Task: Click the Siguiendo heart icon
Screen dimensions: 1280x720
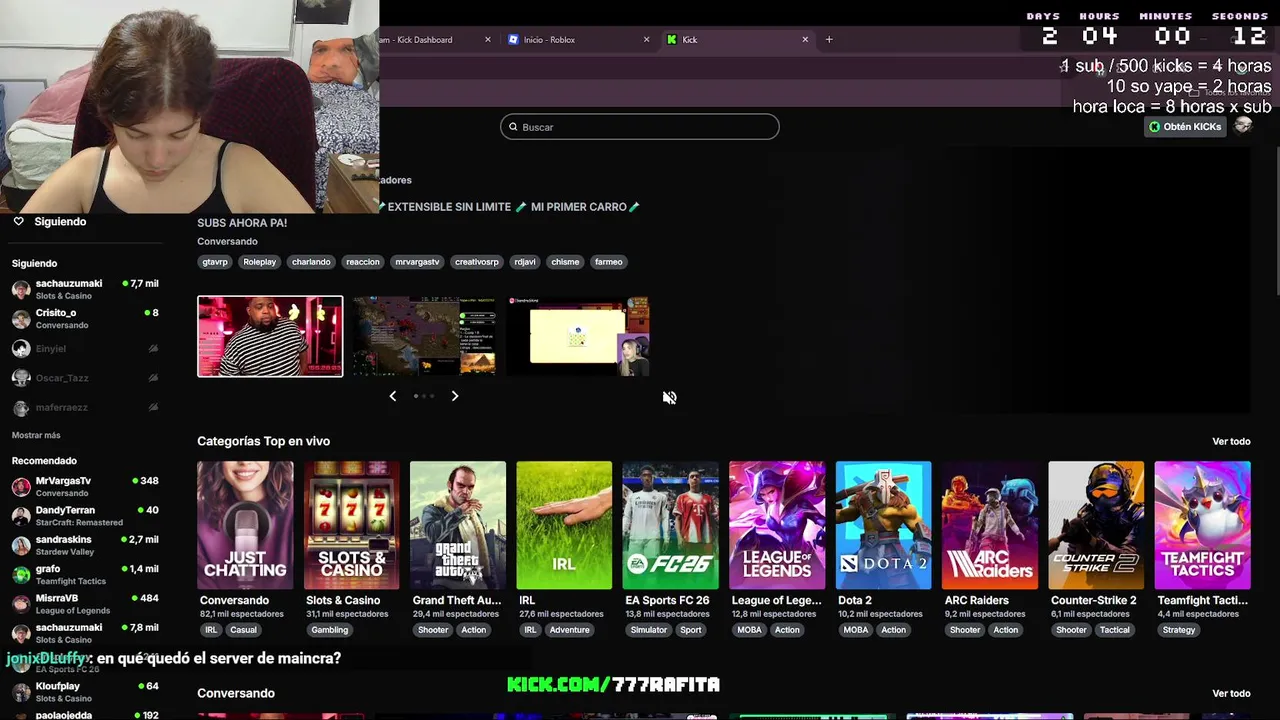Action: (x=18, y=222)
